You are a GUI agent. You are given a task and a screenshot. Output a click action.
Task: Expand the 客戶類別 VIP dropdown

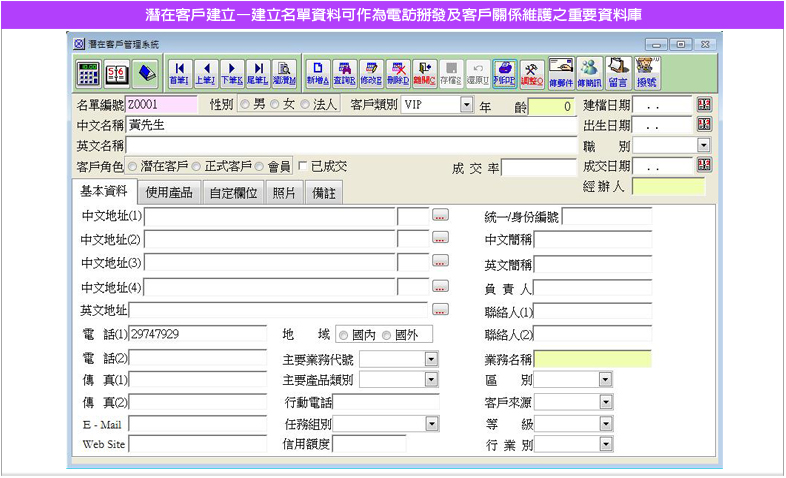click(466, 105)
